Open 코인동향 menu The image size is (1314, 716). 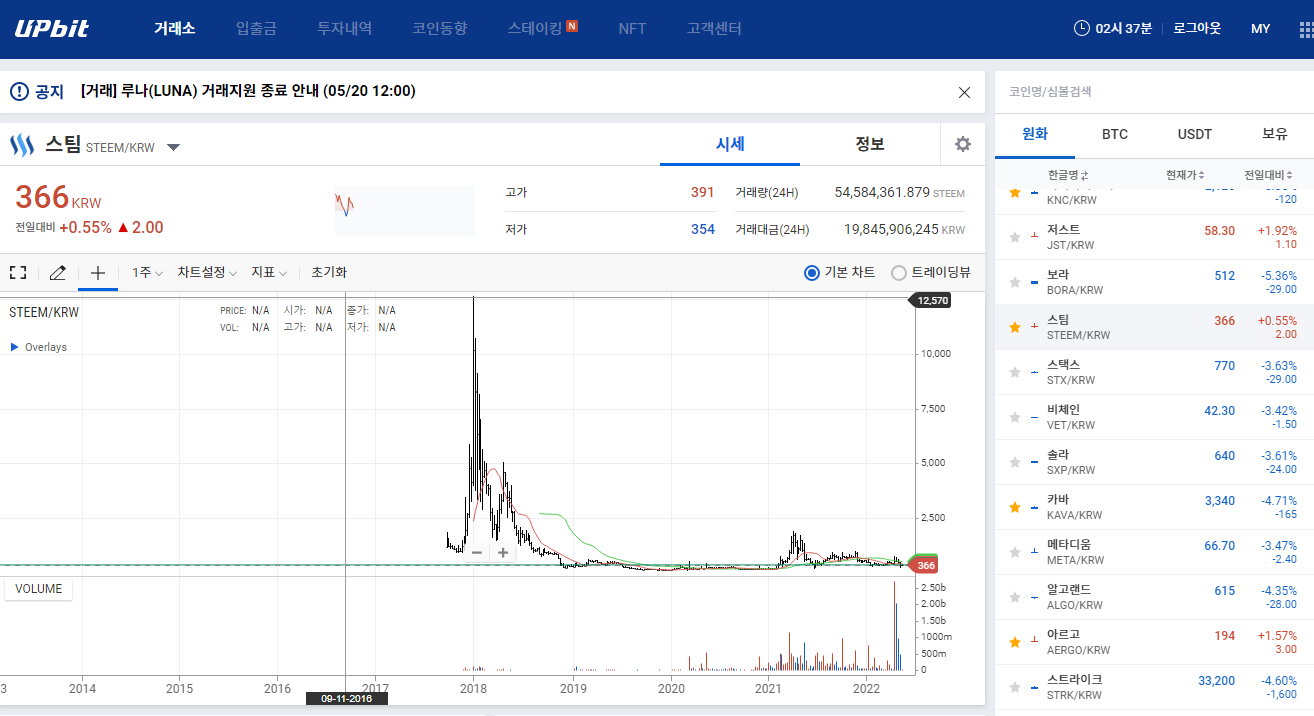439,28
